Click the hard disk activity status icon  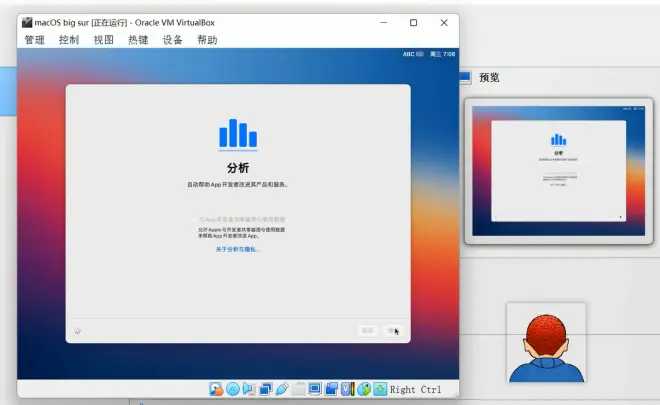pos(216,389)
